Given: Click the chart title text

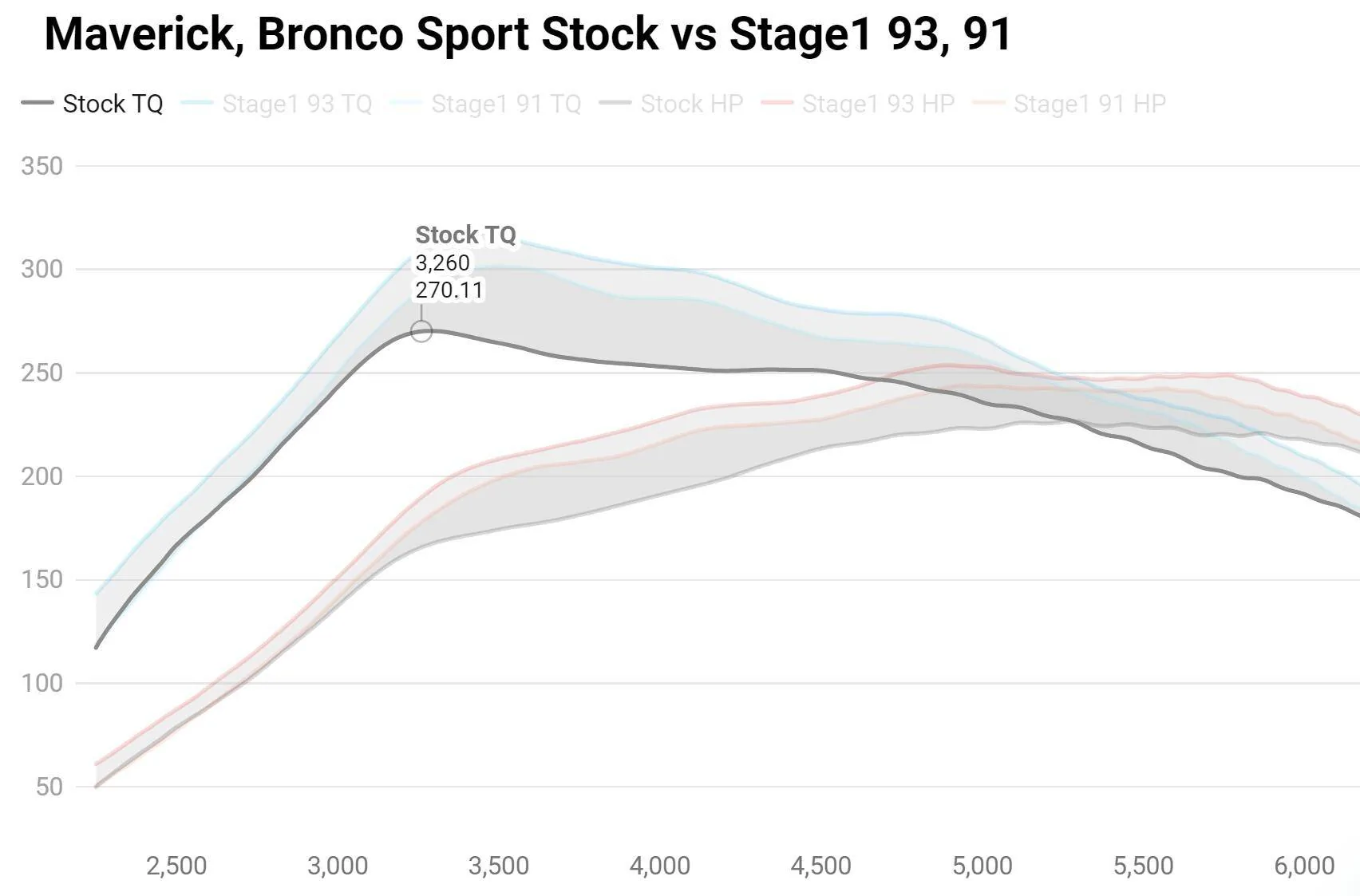Looking at the screenshot, I should tap(528, 34).
